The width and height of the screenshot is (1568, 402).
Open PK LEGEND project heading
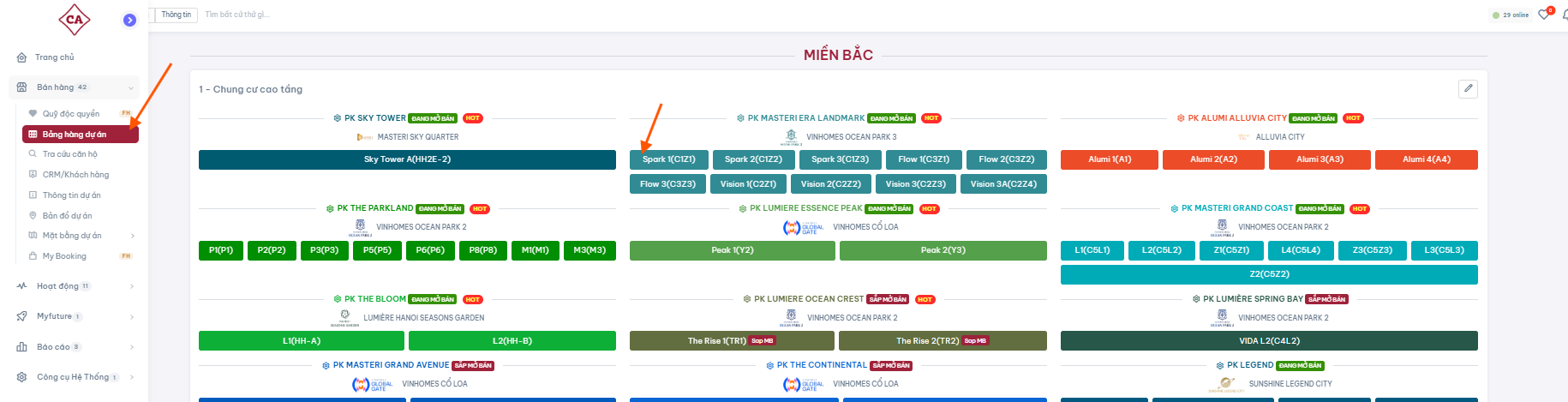coord(1250,365)
